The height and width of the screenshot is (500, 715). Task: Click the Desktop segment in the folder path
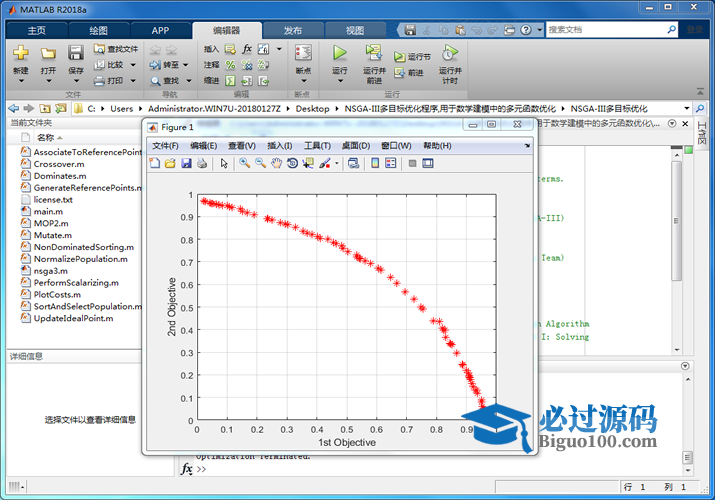point(312,108)
